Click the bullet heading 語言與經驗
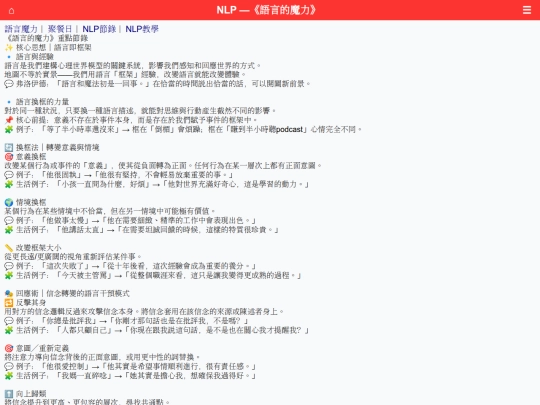The image size is (540, 405). [x=35, y=56]
